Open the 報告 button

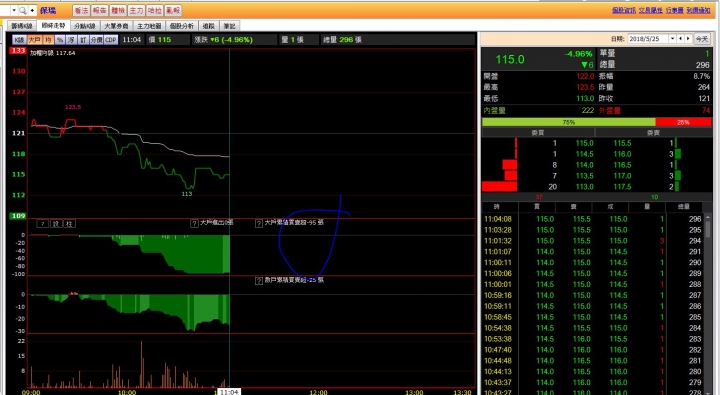click(100, 10)
